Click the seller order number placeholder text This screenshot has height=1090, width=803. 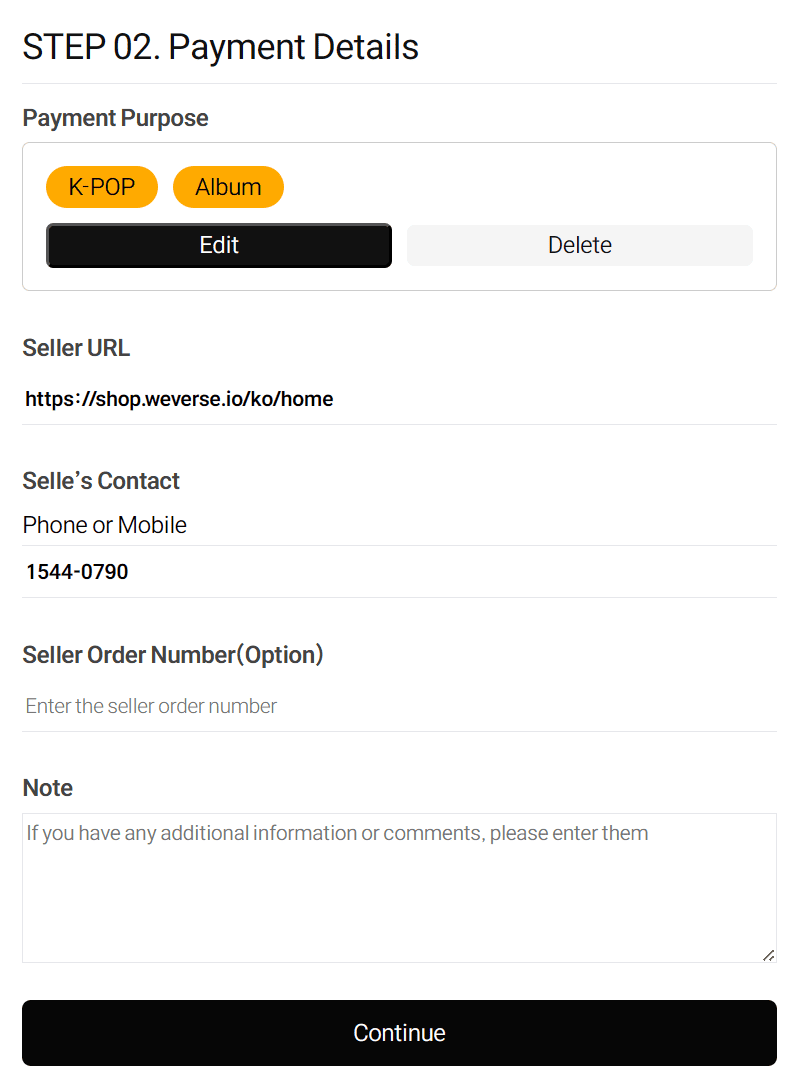pyautogui.click(x=150, y=706)
